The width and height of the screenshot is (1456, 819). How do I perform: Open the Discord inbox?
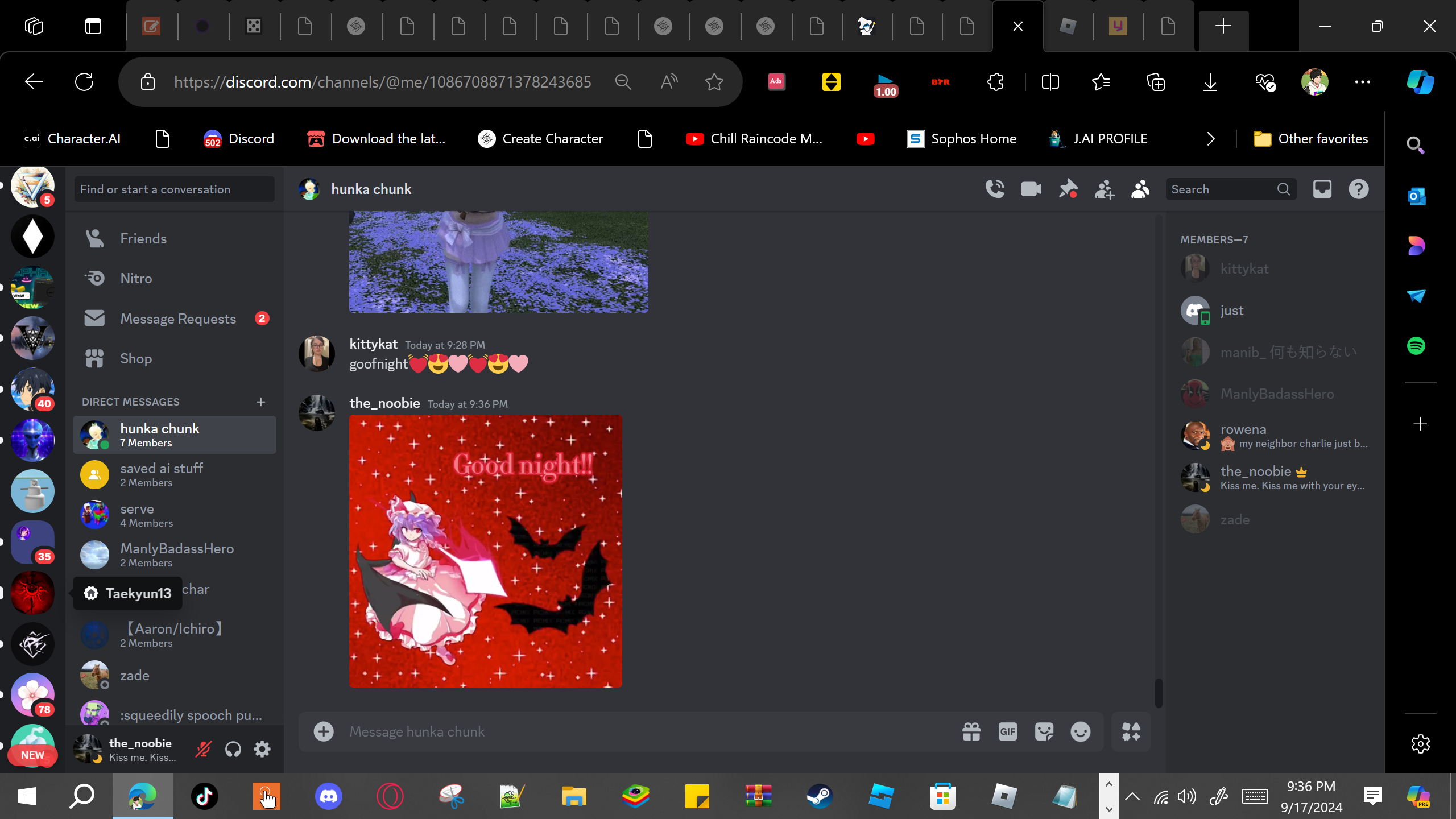tap(1322, 189)
